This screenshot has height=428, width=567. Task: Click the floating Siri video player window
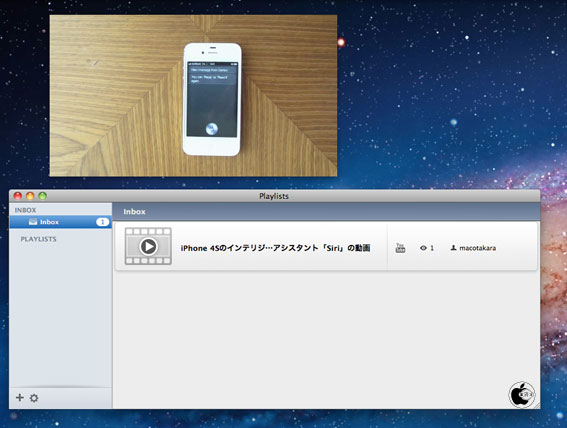(x=193, y=96)
